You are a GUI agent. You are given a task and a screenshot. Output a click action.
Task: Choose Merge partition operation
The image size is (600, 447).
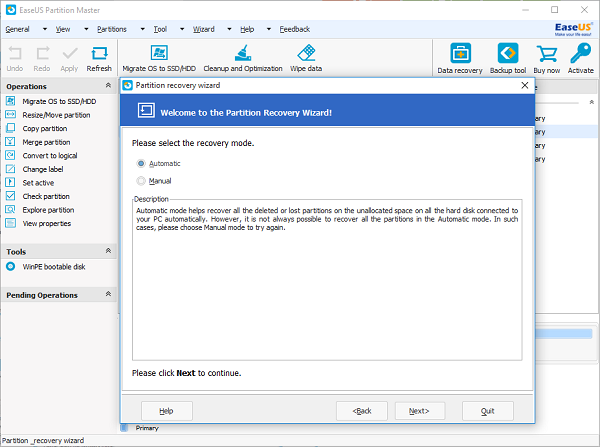[46, 142]
